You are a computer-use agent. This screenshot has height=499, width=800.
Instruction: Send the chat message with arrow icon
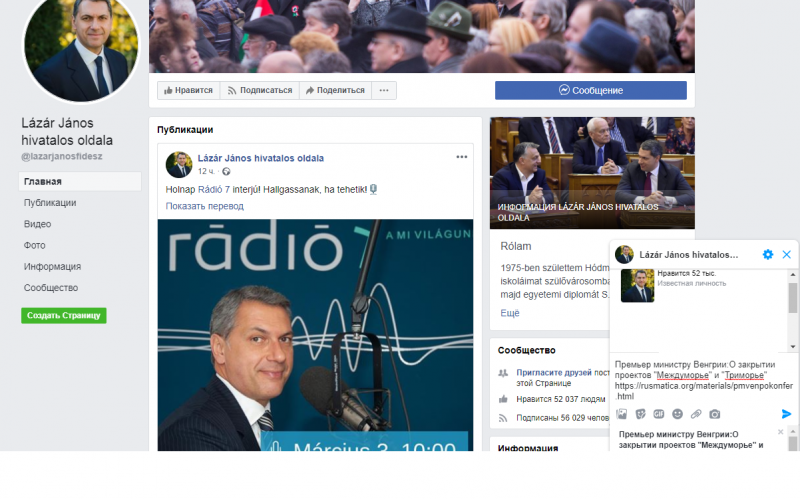coord(786,414)
